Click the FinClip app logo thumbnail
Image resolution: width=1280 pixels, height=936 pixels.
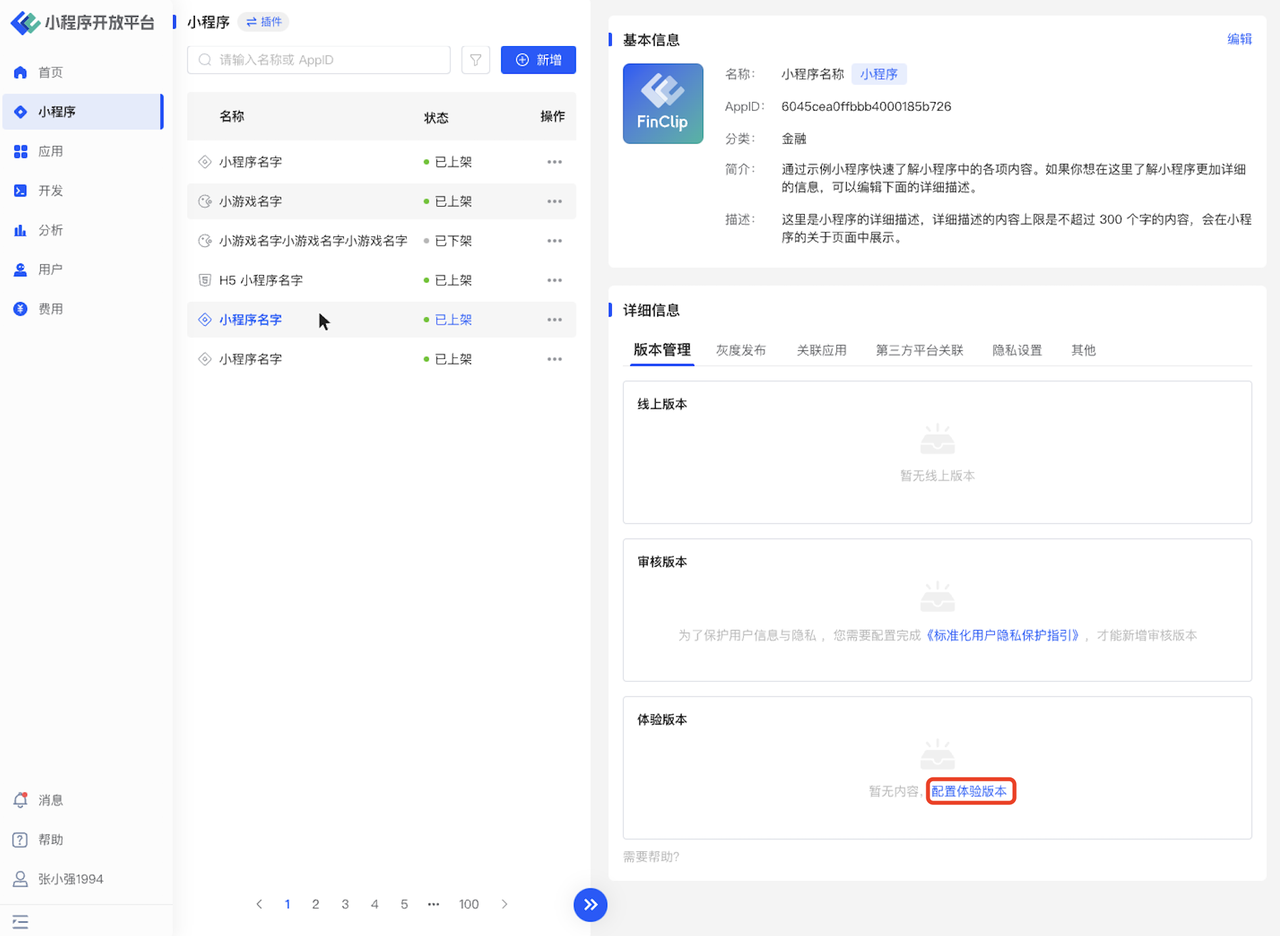tap(662, 104)
